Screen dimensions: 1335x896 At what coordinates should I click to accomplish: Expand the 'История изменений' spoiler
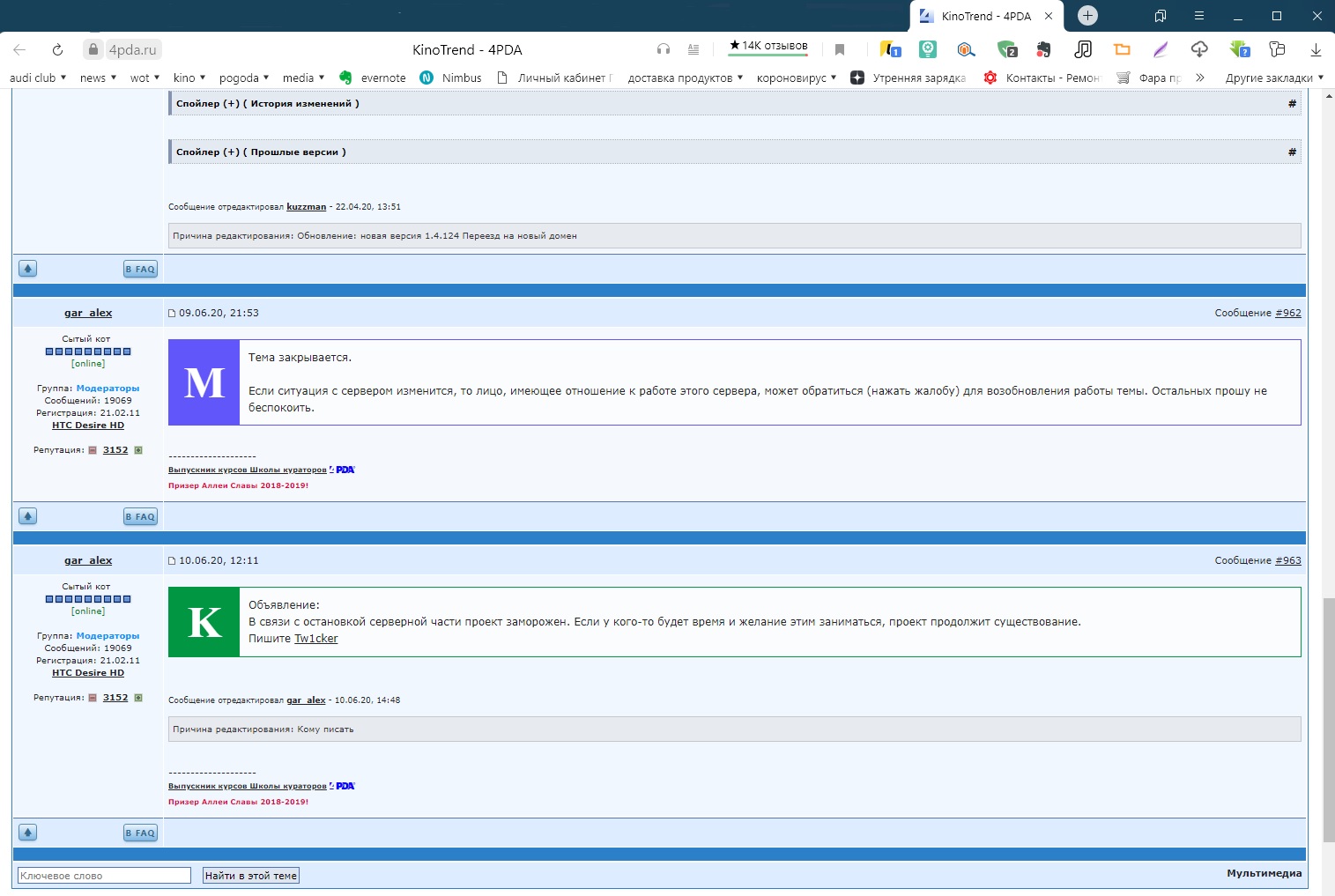(267, 104)
